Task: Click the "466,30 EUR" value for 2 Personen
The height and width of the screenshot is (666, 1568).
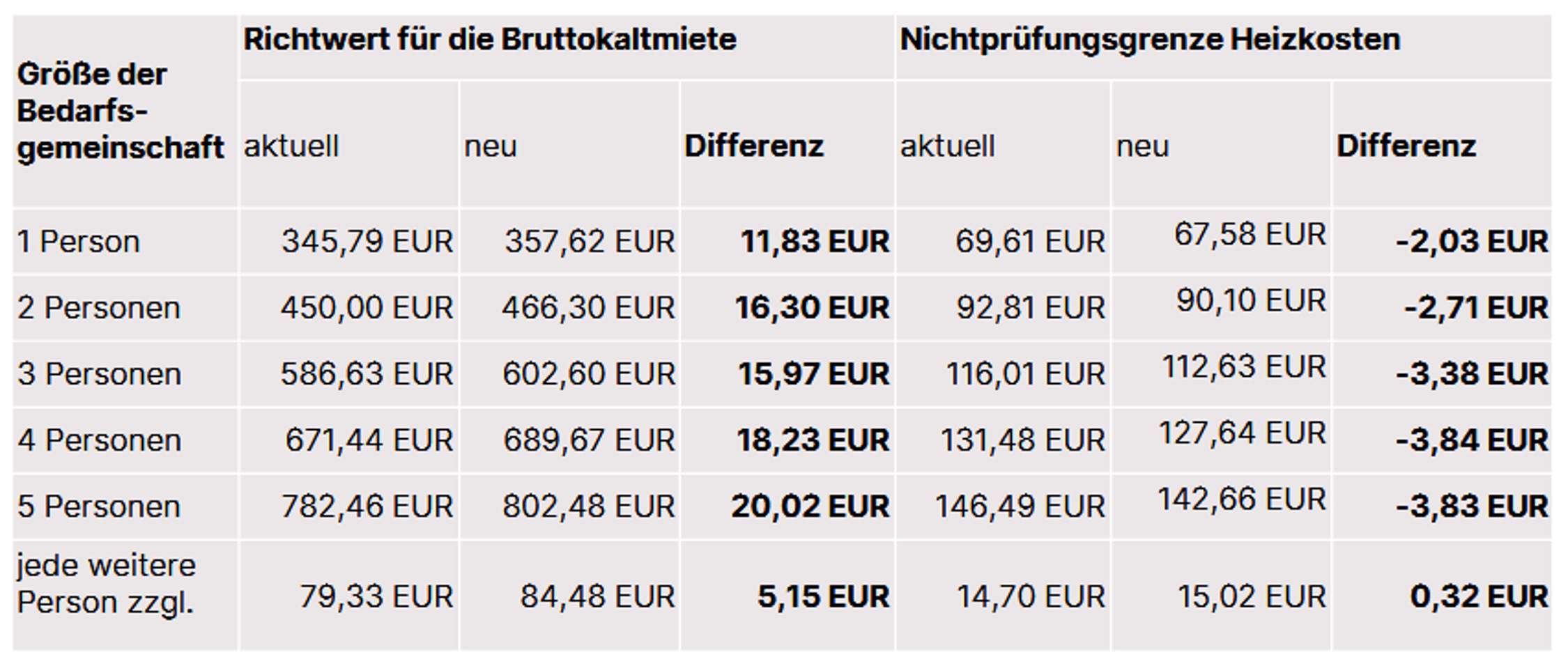Action: click(588, 308)
